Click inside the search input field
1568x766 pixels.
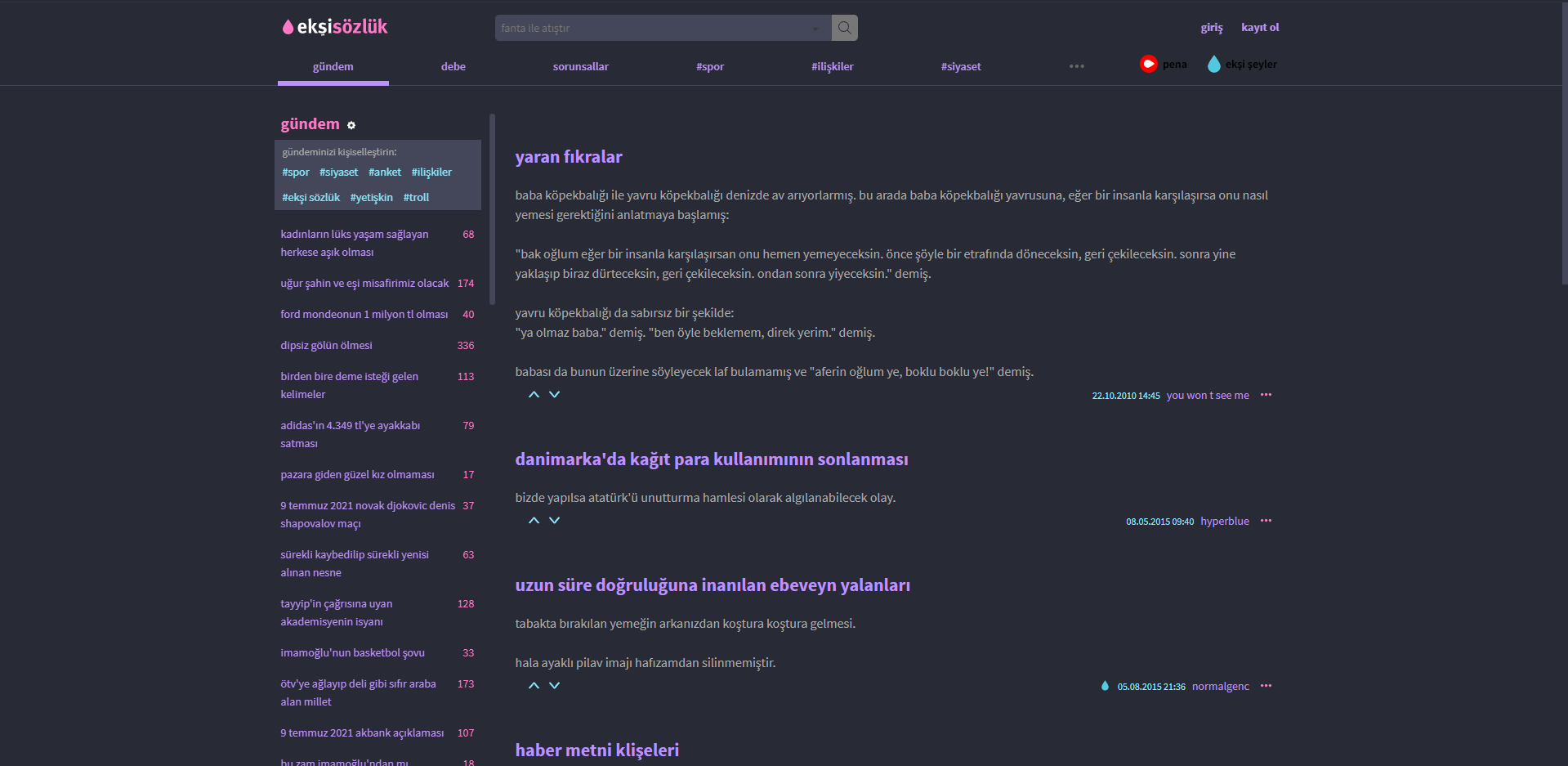[x=654, y=27]
